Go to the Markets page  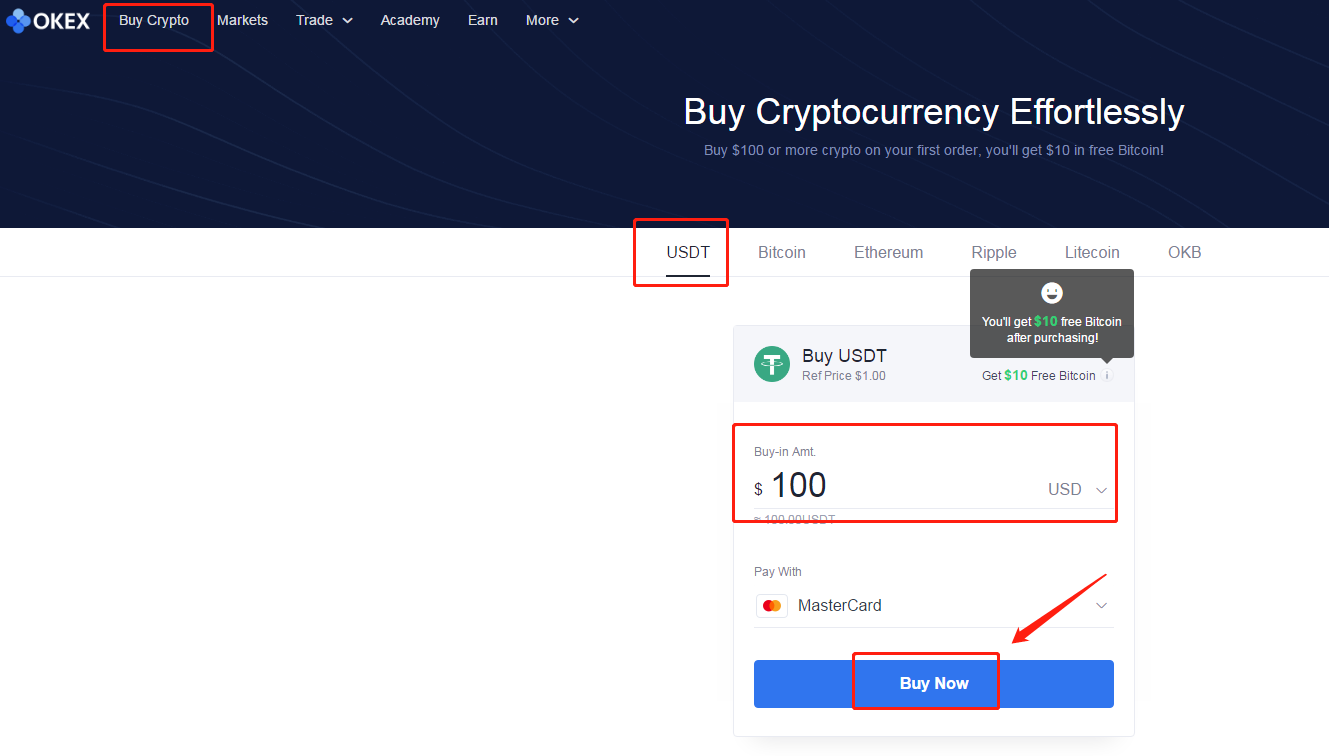point(242,20)
